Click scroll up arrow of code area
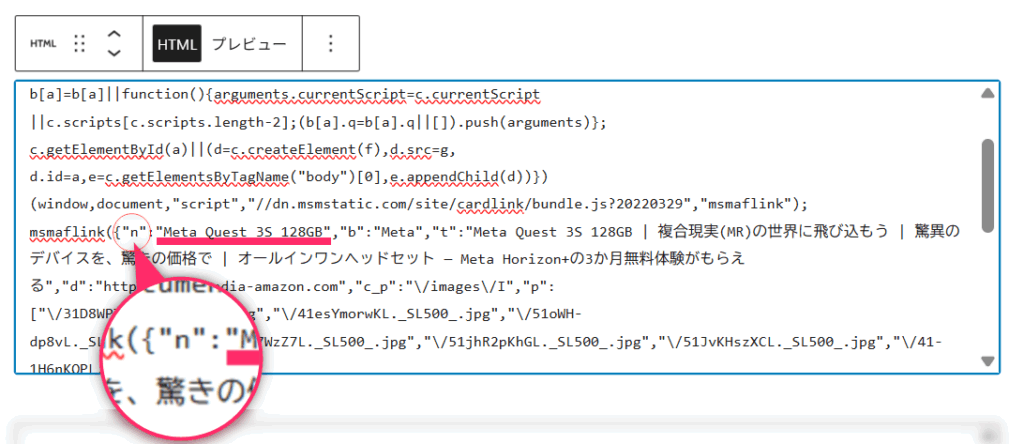The height and width of the screenshot is (444, 1024). coord(987,94)
